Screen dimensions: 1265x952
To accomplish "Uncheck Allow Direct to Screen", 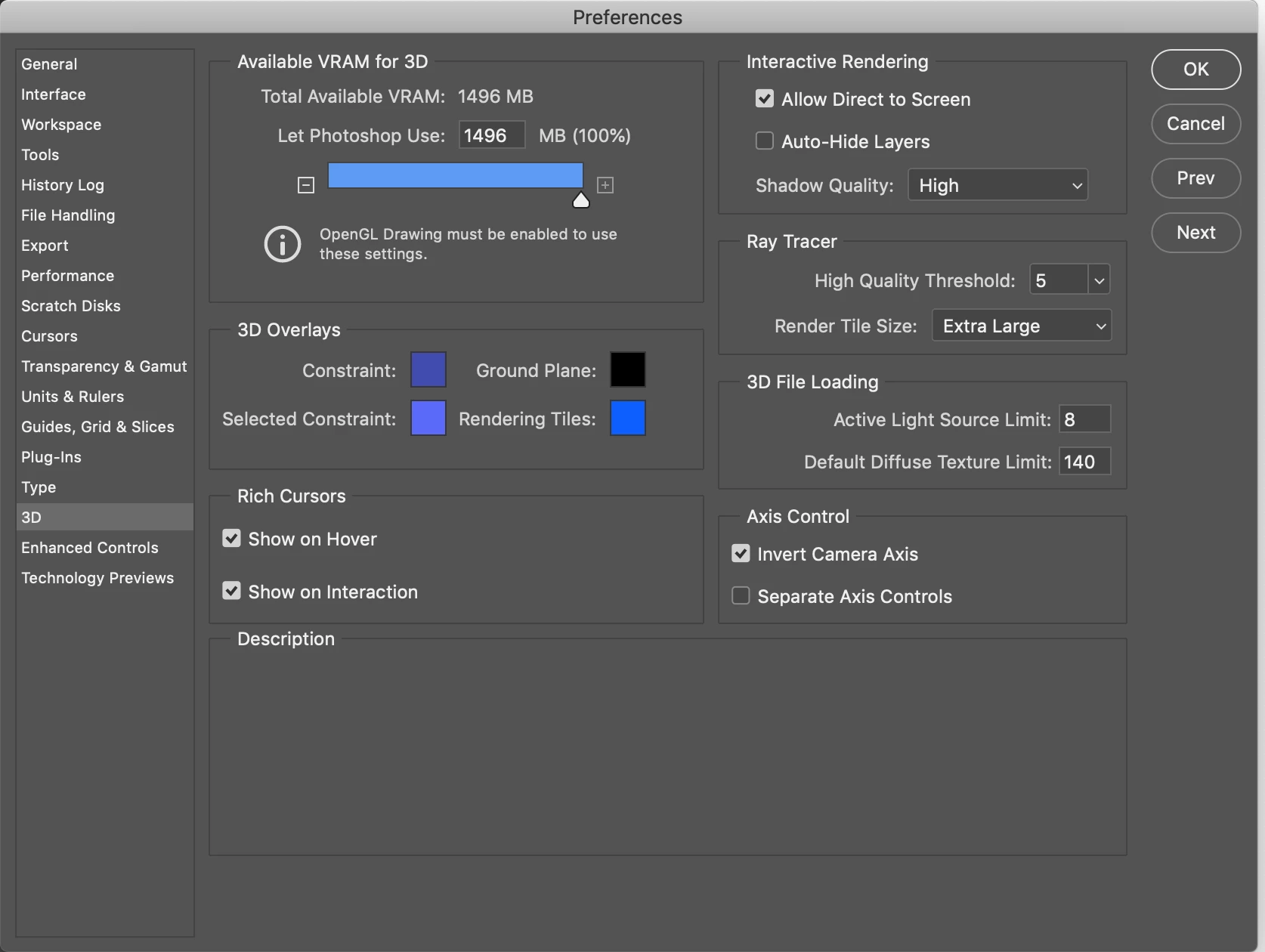I will click(765, 99).
